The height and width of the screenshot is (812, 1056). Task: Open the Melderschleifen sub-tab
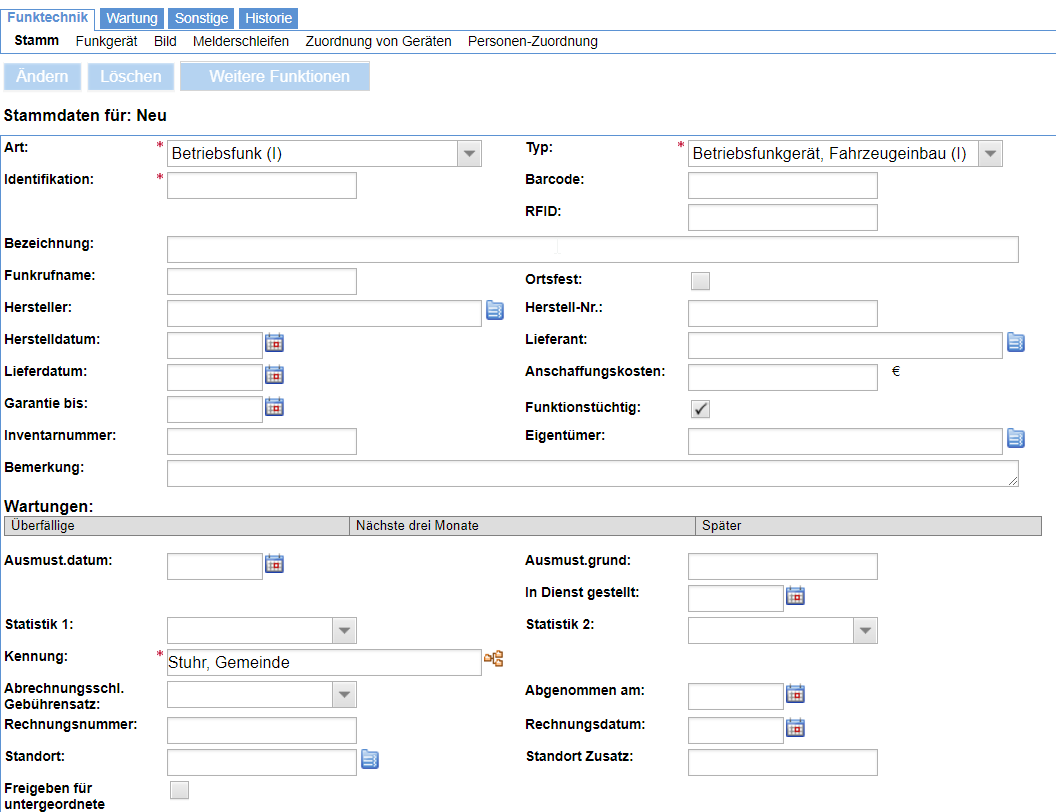click(241, 41)
